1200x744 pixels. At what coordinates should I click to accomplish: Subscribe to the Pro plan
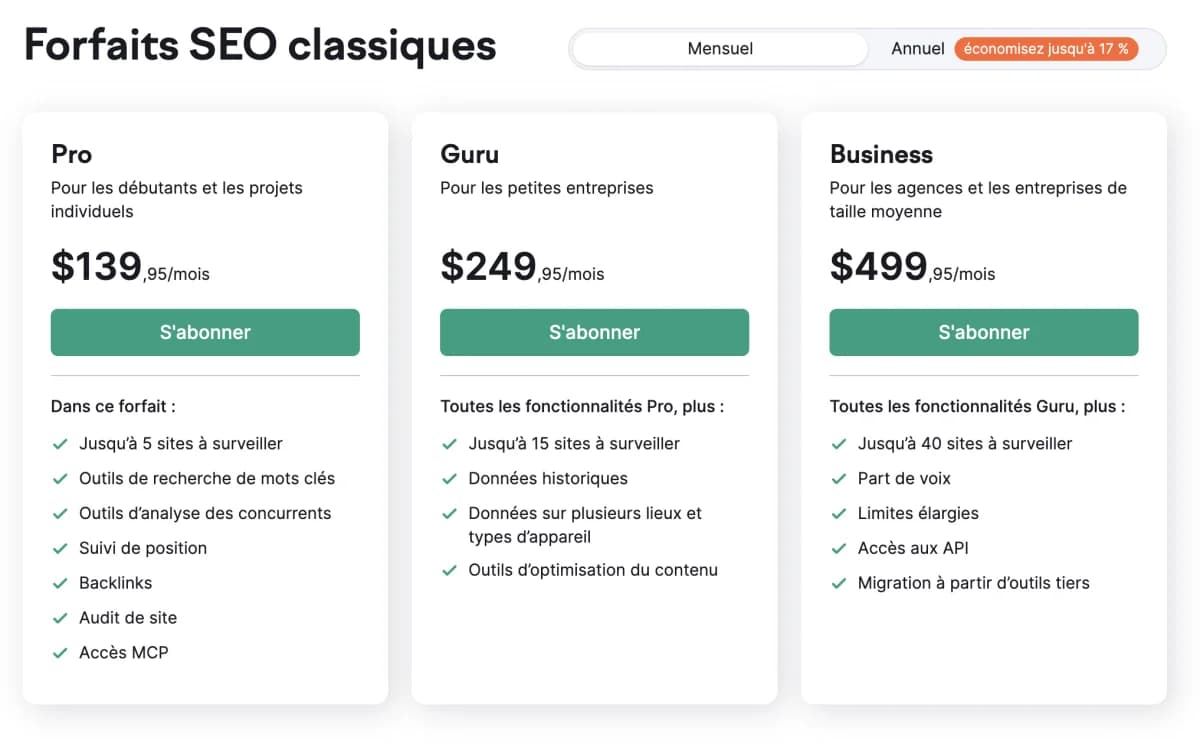205,332
